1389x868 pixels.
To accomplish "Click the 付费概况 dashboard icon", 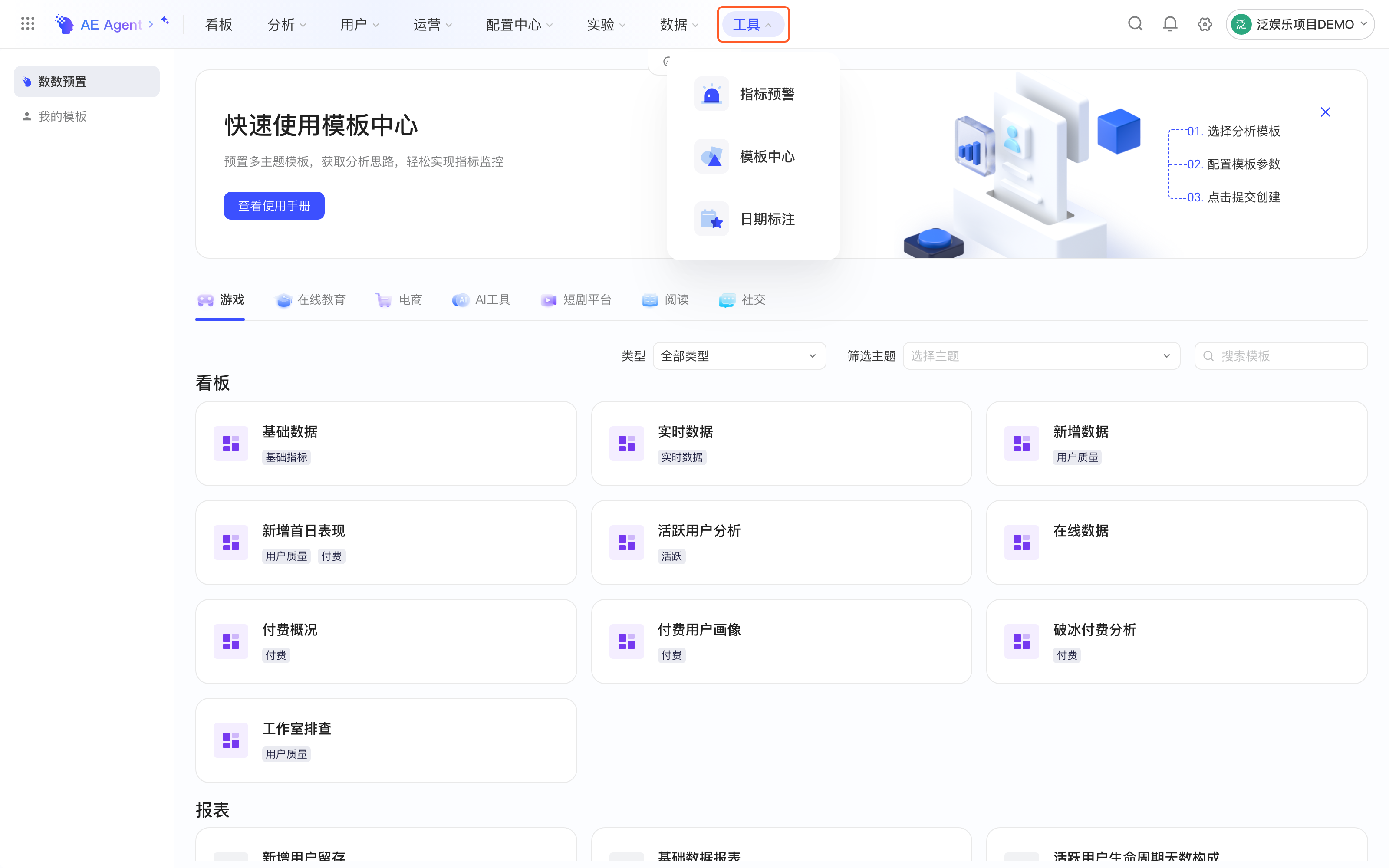I will (231, 641).
